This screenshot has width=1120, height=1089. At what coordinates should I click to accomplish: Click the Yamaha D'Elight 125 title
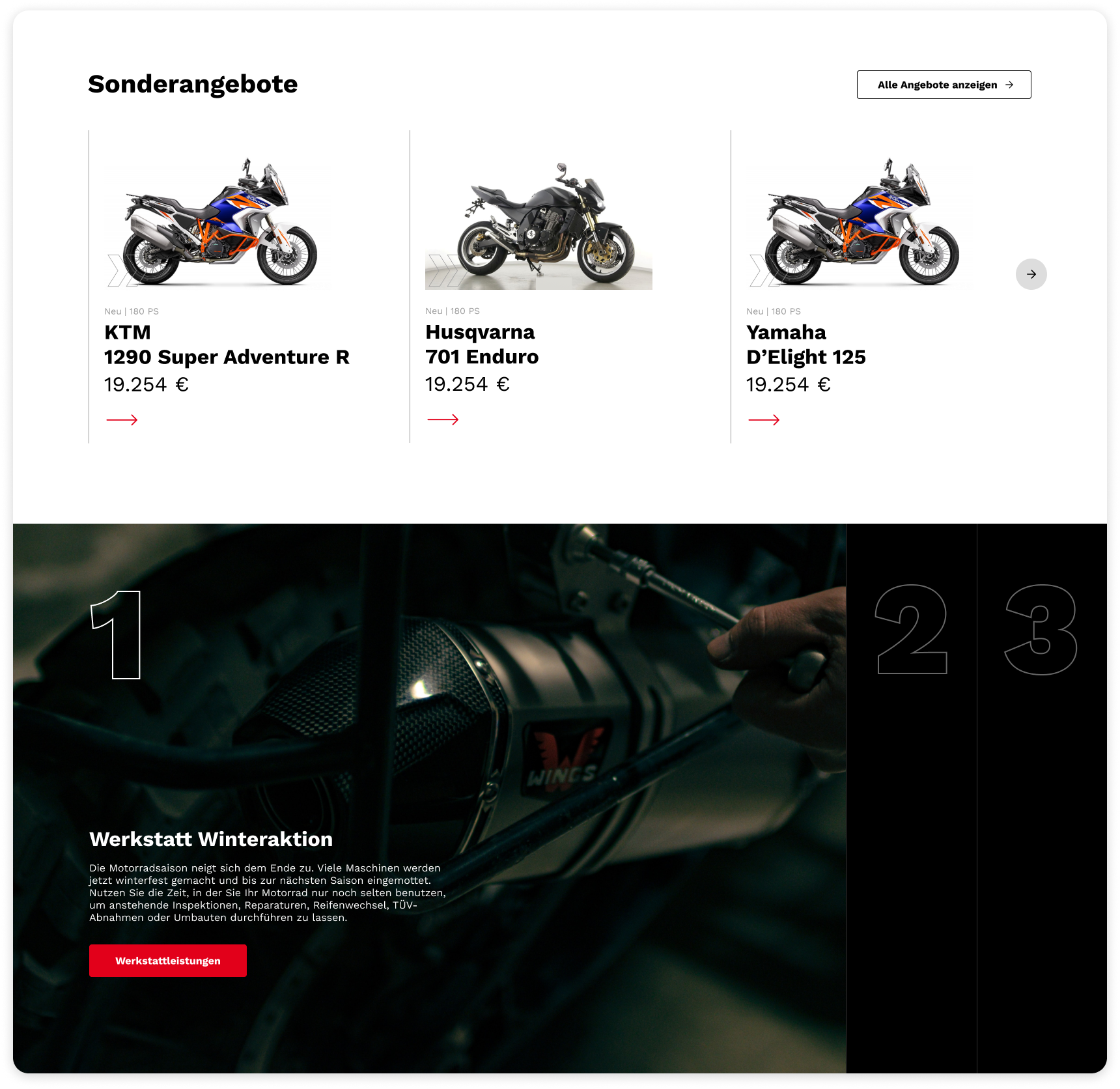click(806, 345)
